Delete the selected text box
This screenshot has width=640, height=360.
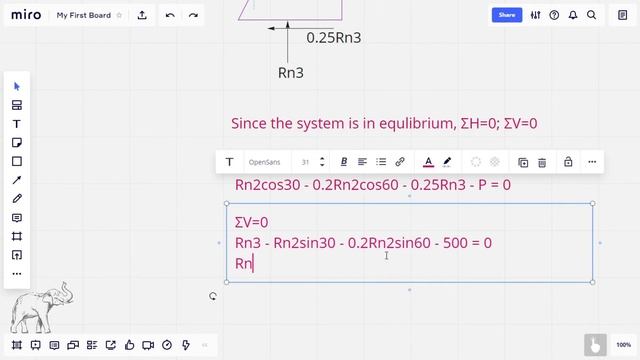[542, 162]
